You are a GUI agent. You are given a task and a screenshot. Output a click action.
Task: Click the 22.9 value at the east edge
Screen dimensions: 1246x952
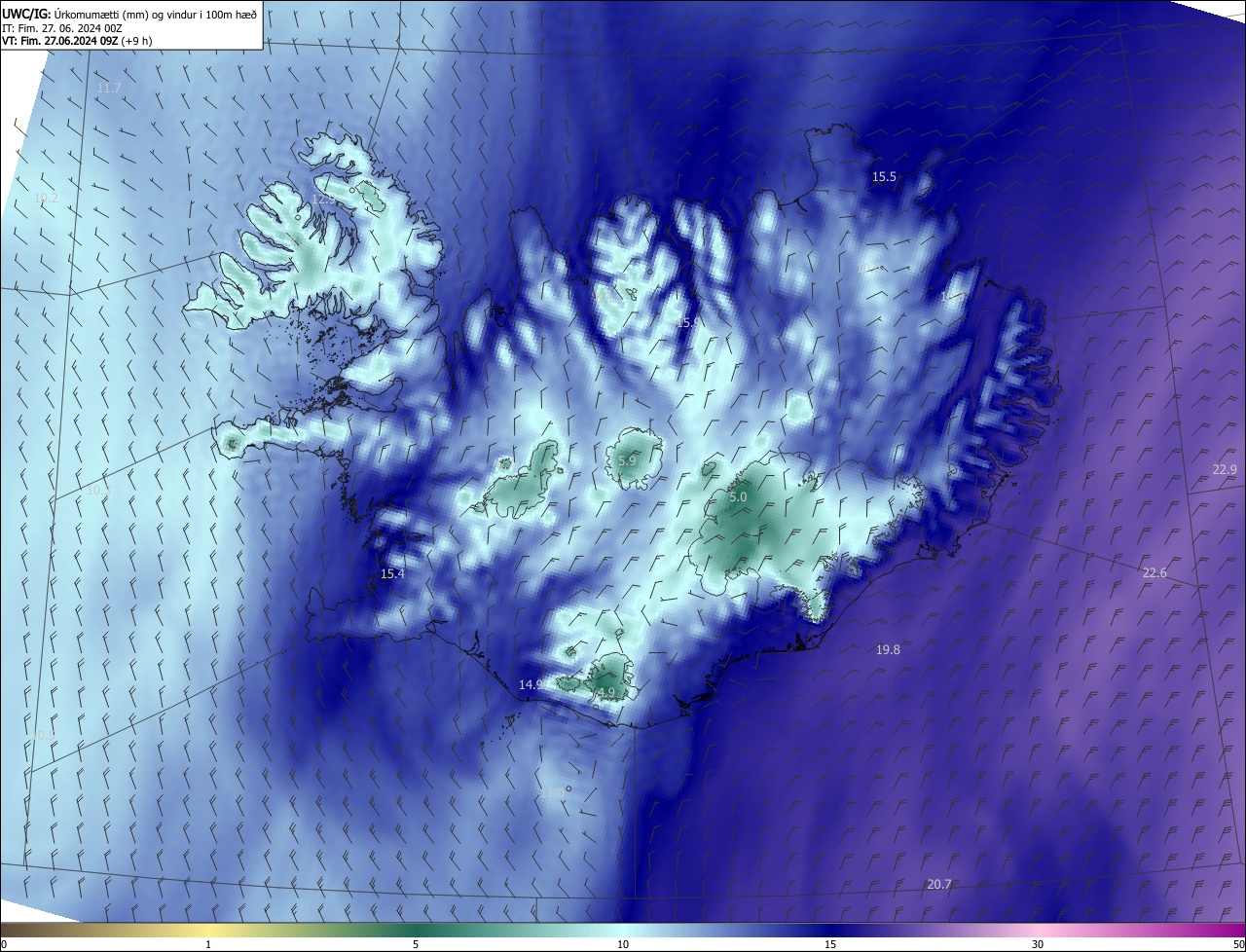click(1225, 470)
